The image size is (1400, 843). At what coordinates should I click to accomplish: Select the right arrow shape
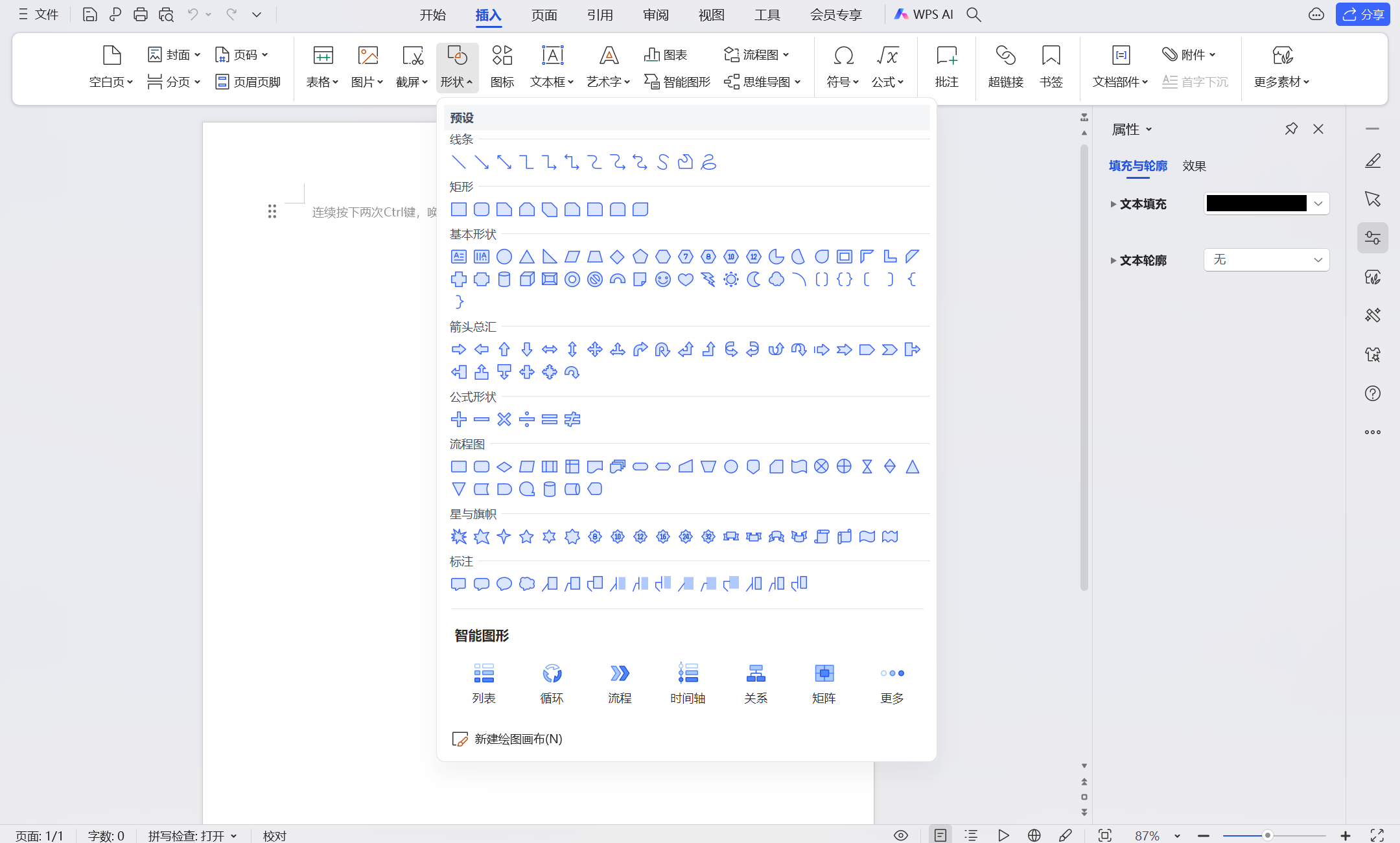458,350
